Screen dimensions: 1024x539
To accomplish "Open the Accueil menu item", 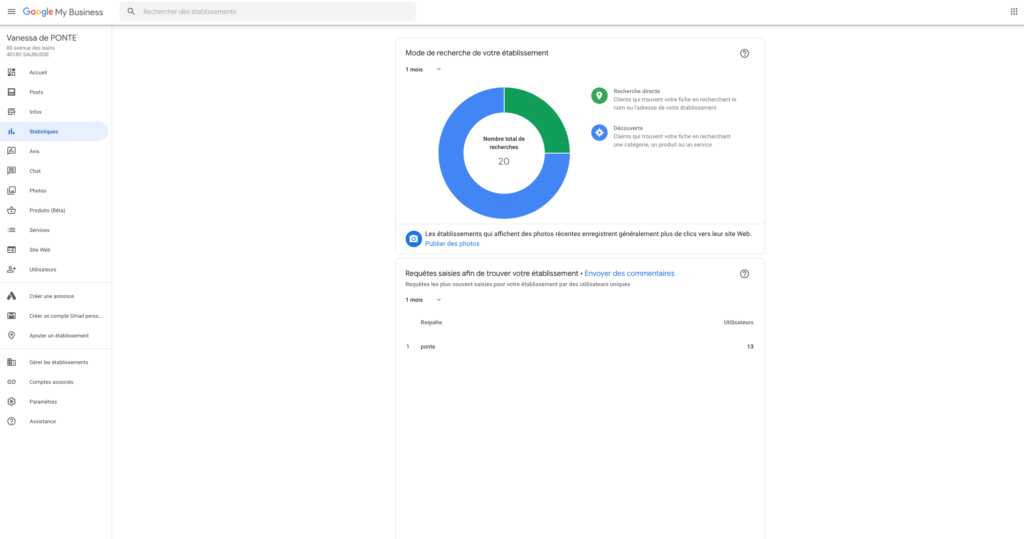I will click(x=38, y=72).
